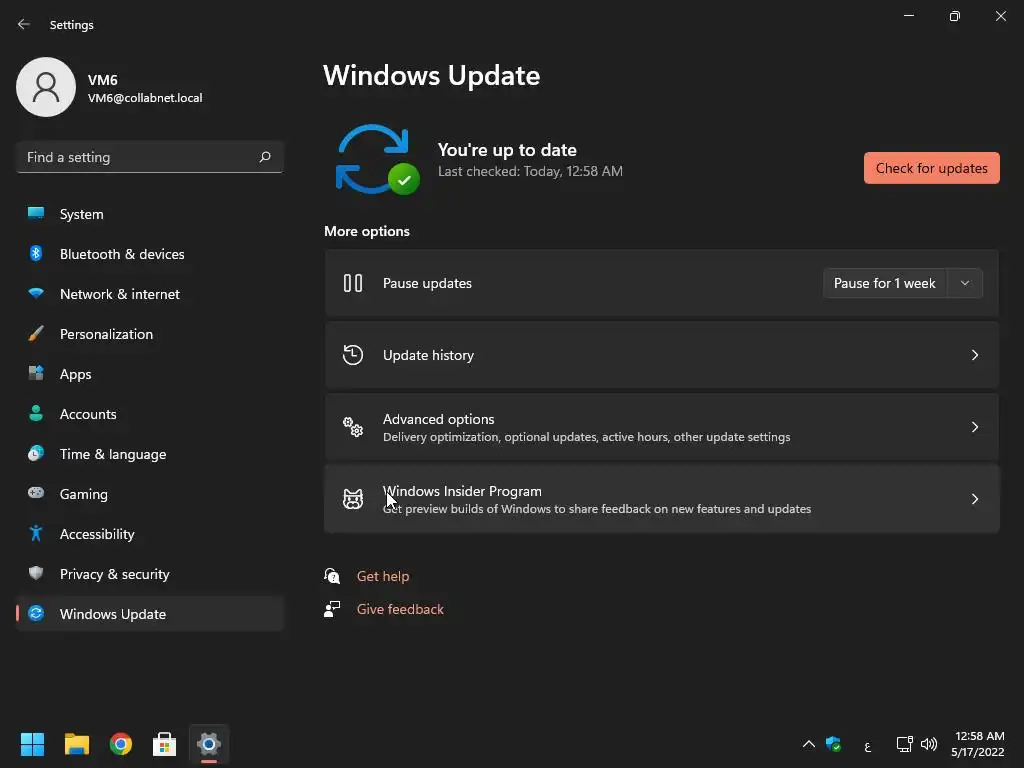The image size is (1024, 768).
Task: Click Pause for 1 week button
Action: click(885, 283)
